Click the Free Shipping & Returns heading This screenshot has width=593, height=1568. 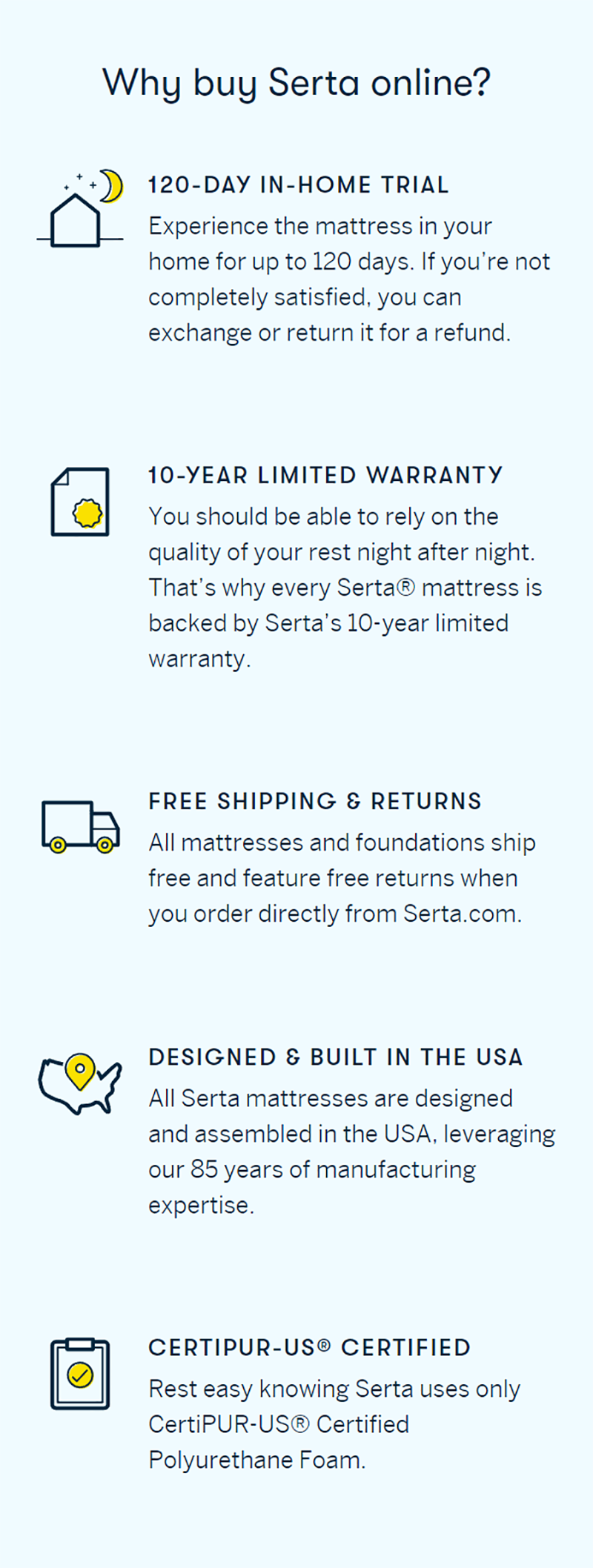315,802
